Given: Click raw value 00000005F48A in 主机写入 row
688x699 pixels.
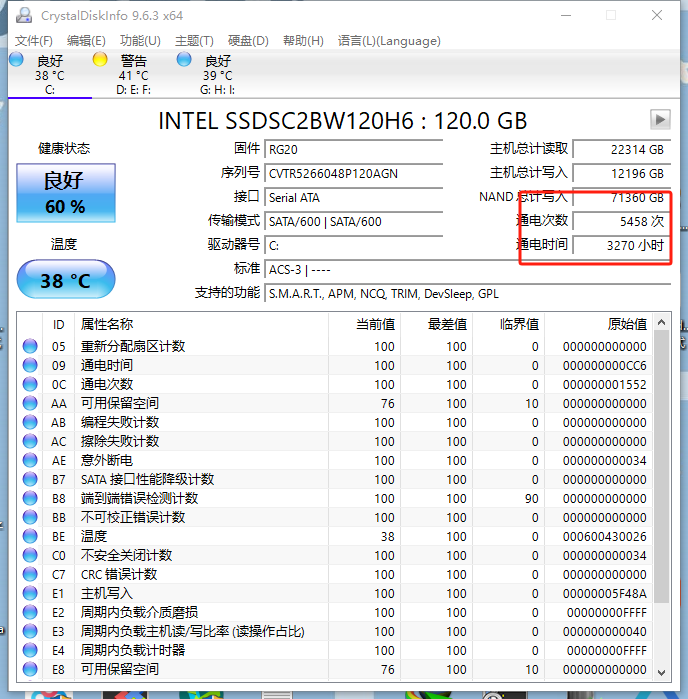Looking at the screenshot, I should [604, 593].
